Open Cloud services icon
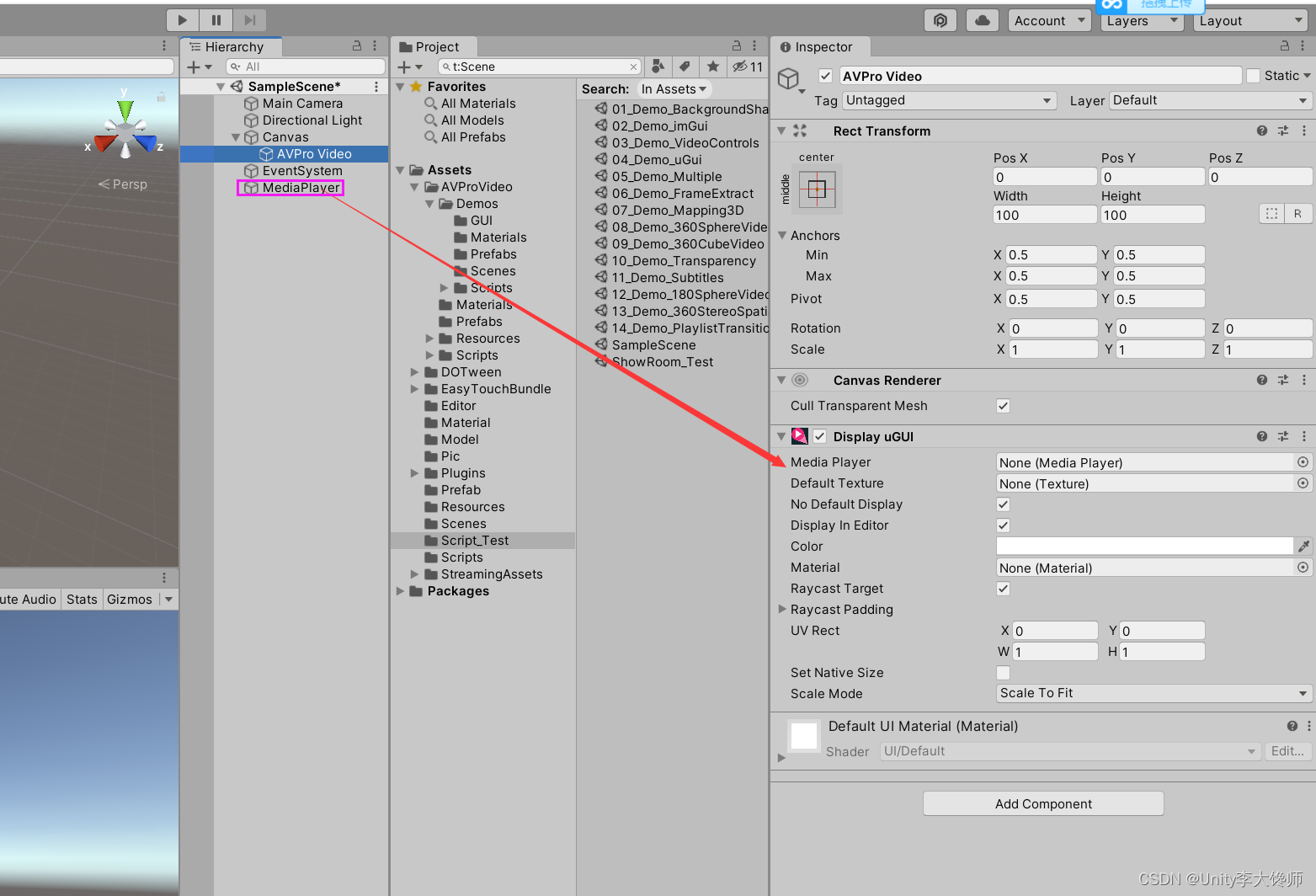The width and height of the screenshot is (1316, 896). click(983, 20)
